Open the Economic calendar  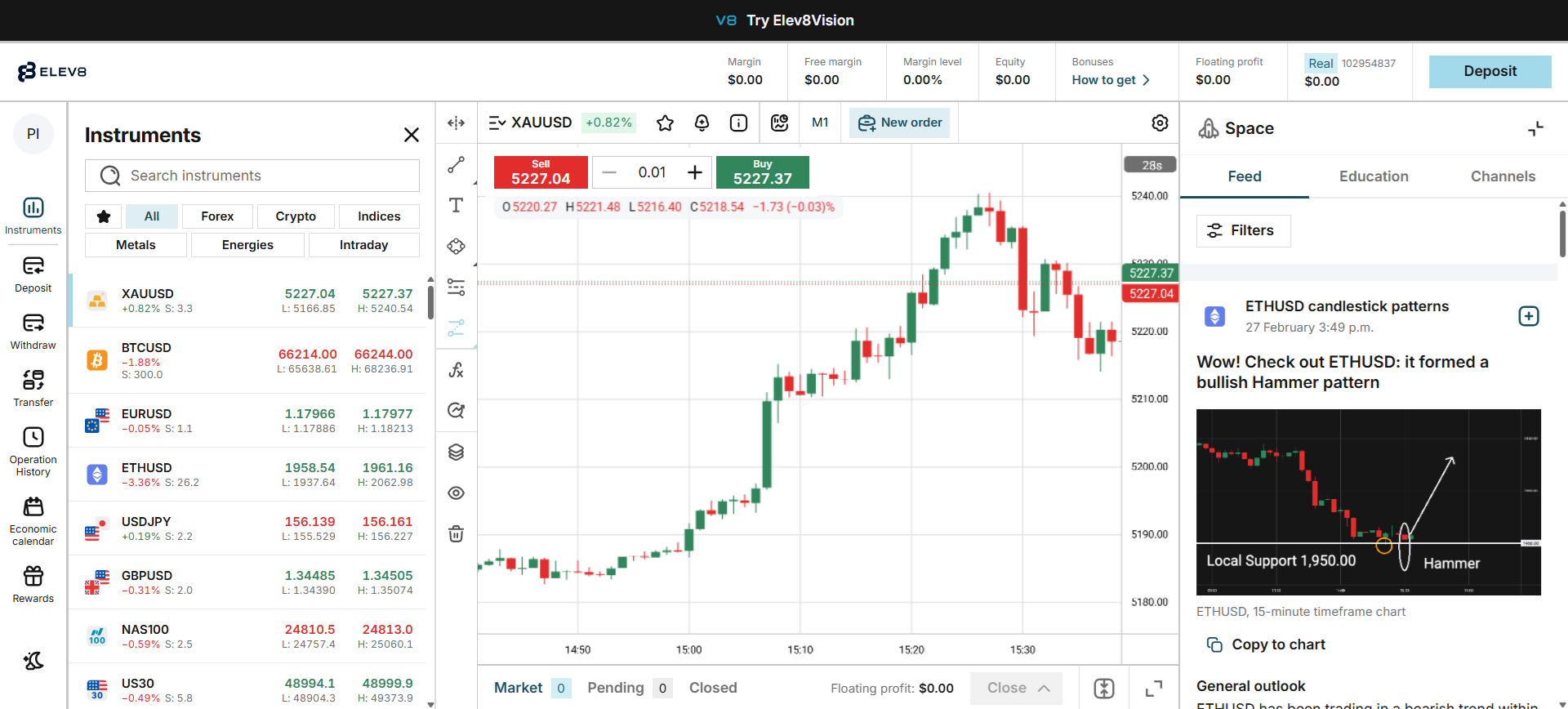pyautogui.click(x=33, y=520)
